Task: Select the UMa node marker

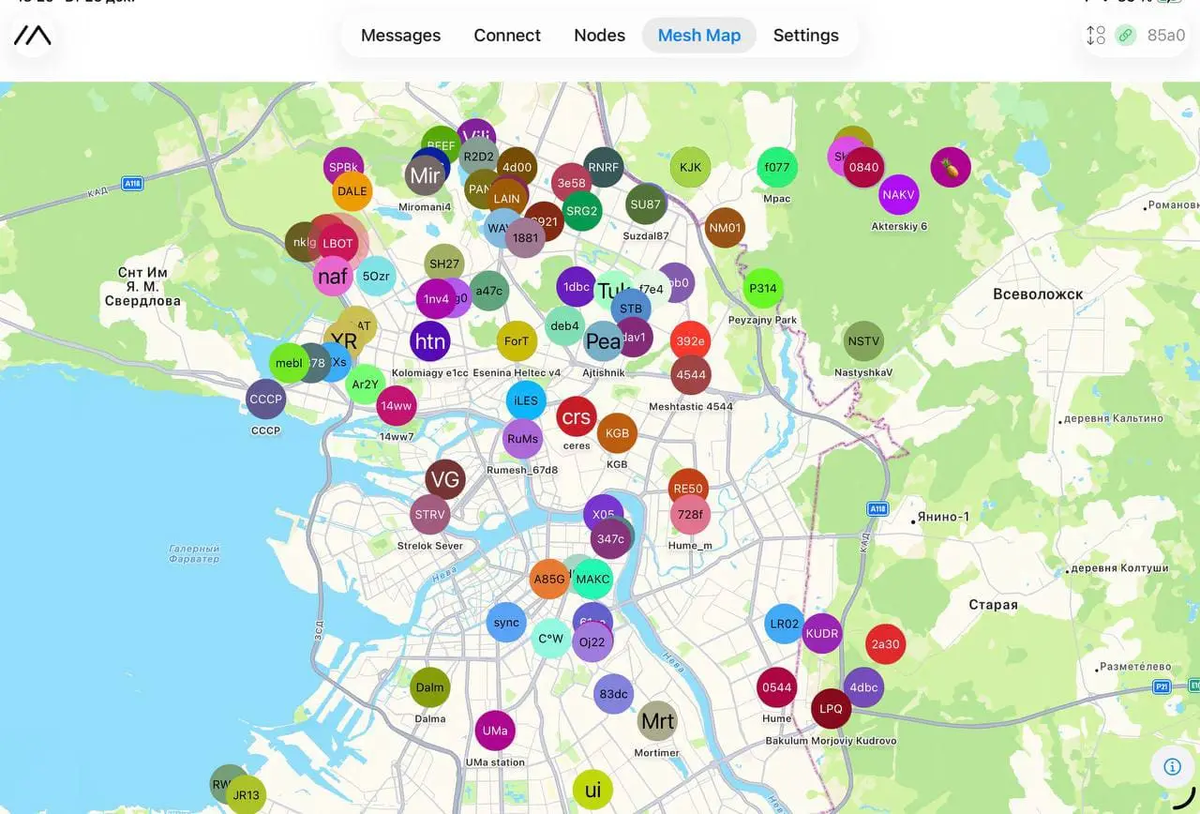Action: coord(495,731)
